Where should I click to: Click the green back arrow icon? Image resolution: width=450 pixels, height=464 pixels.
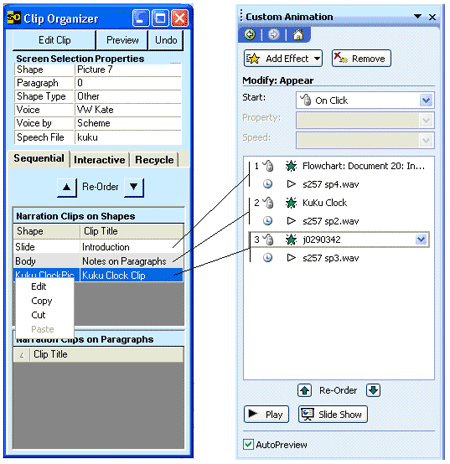250,34
